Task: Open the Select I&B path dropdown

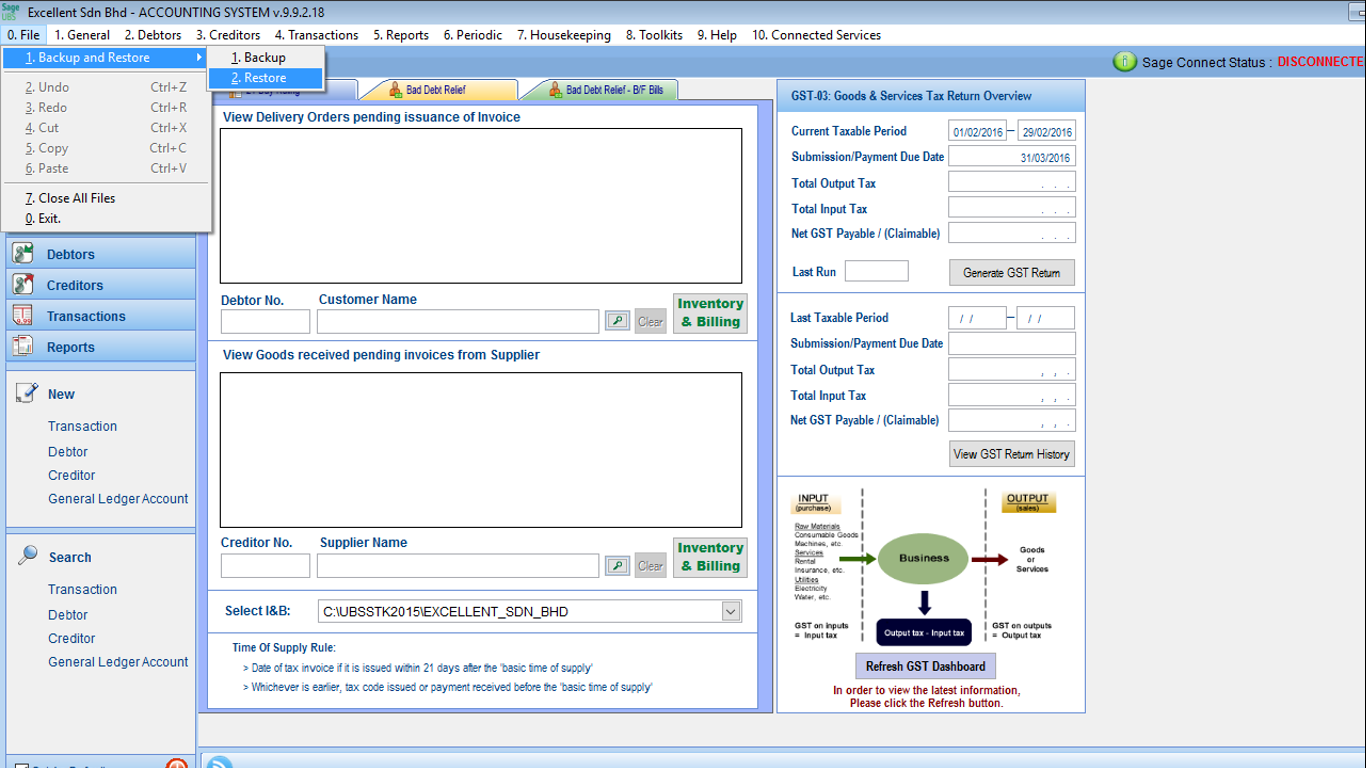Action: [730, 611]
